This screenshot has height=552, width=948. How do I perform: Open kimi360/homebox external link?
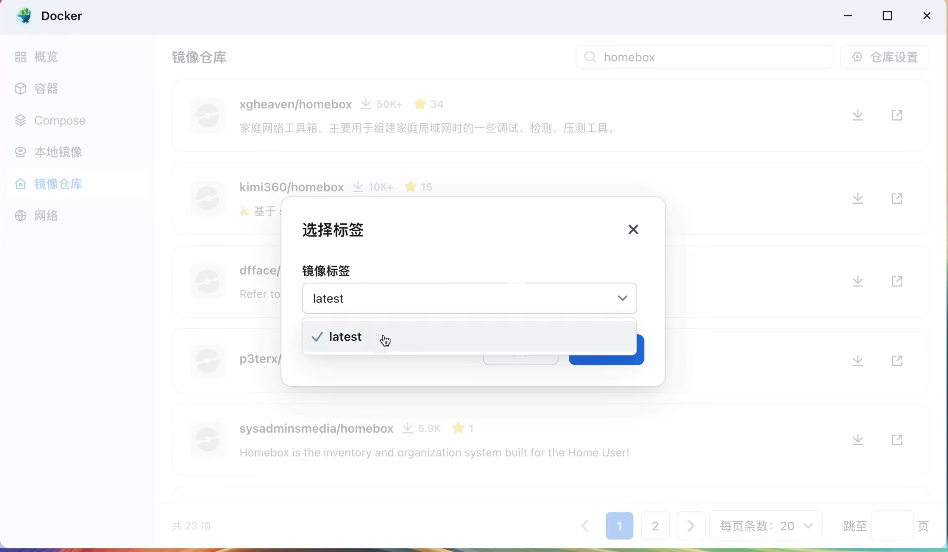point(897,198)
